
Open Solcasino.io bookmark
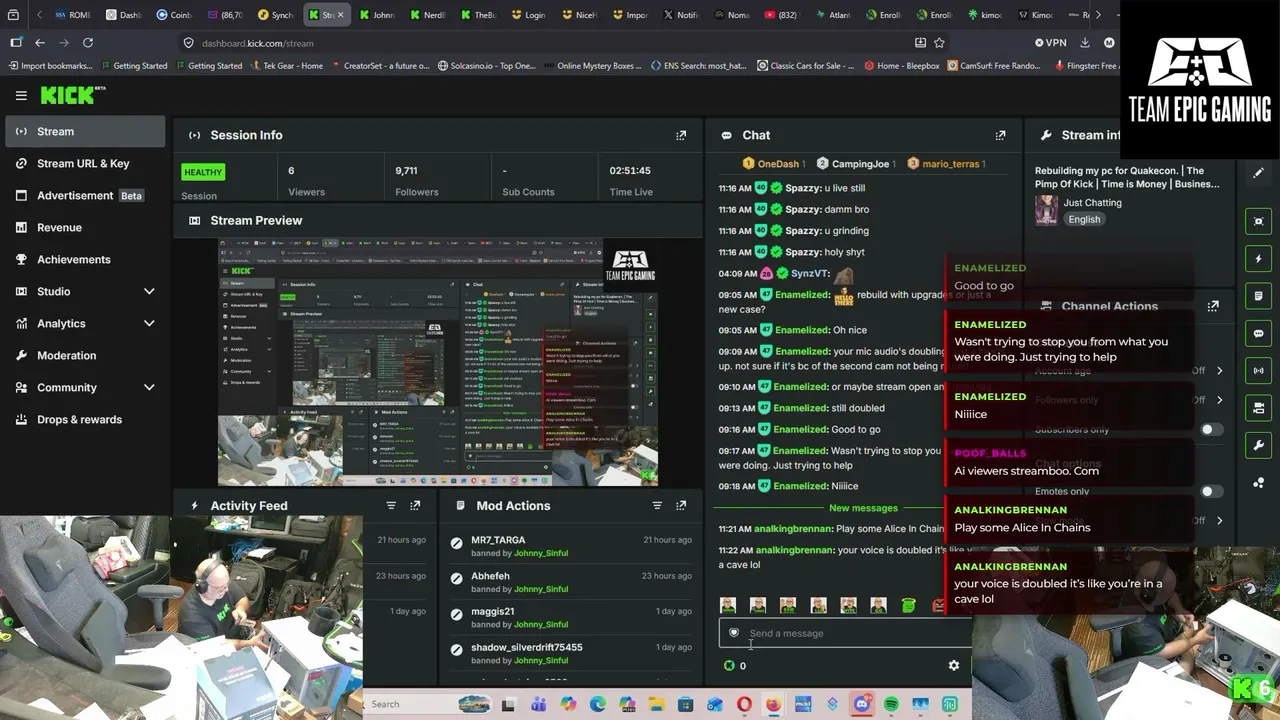[x=486, y=66]
